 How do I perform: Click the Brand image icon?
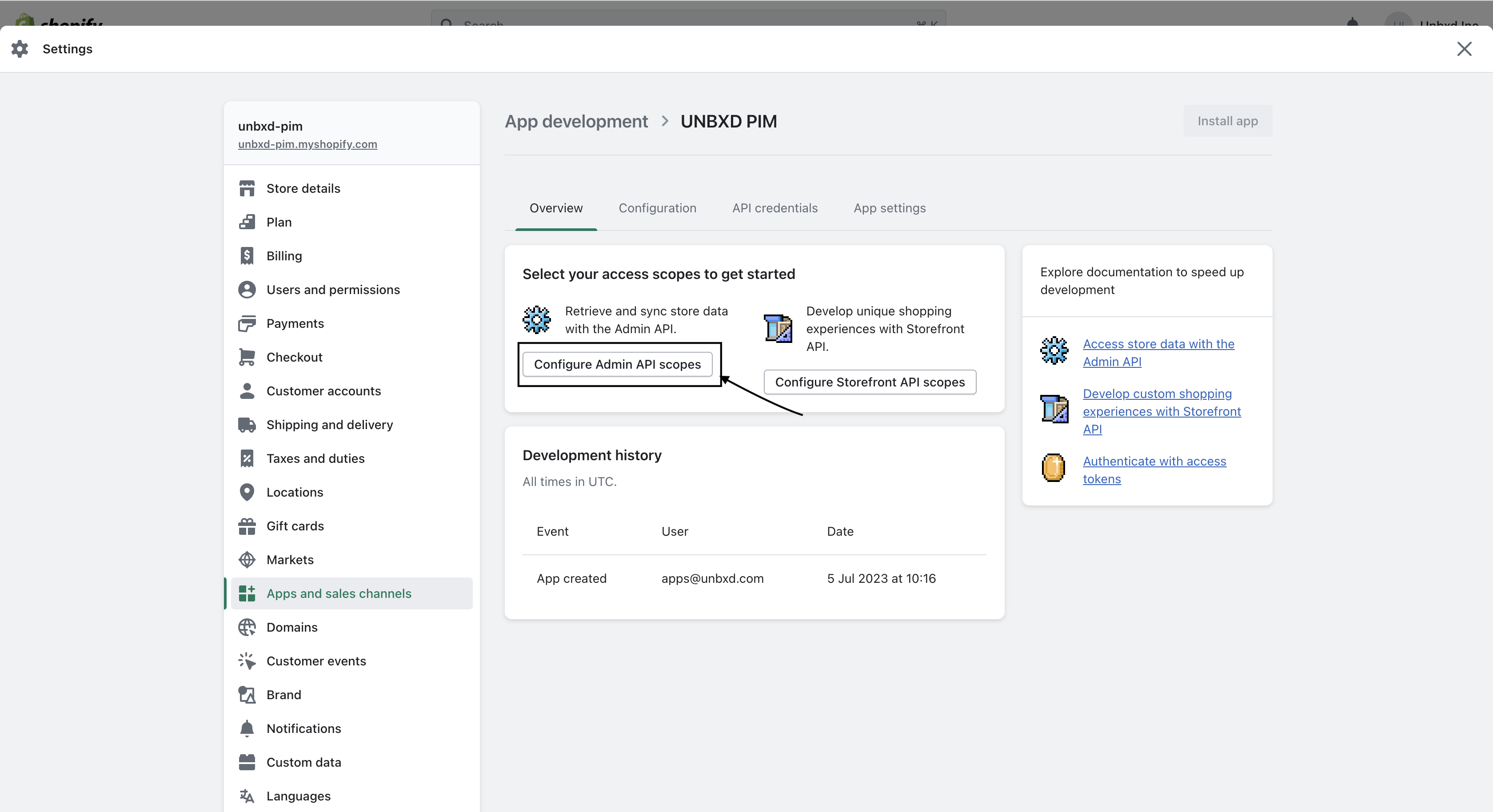pyautogui.click(x=247, y=695)
